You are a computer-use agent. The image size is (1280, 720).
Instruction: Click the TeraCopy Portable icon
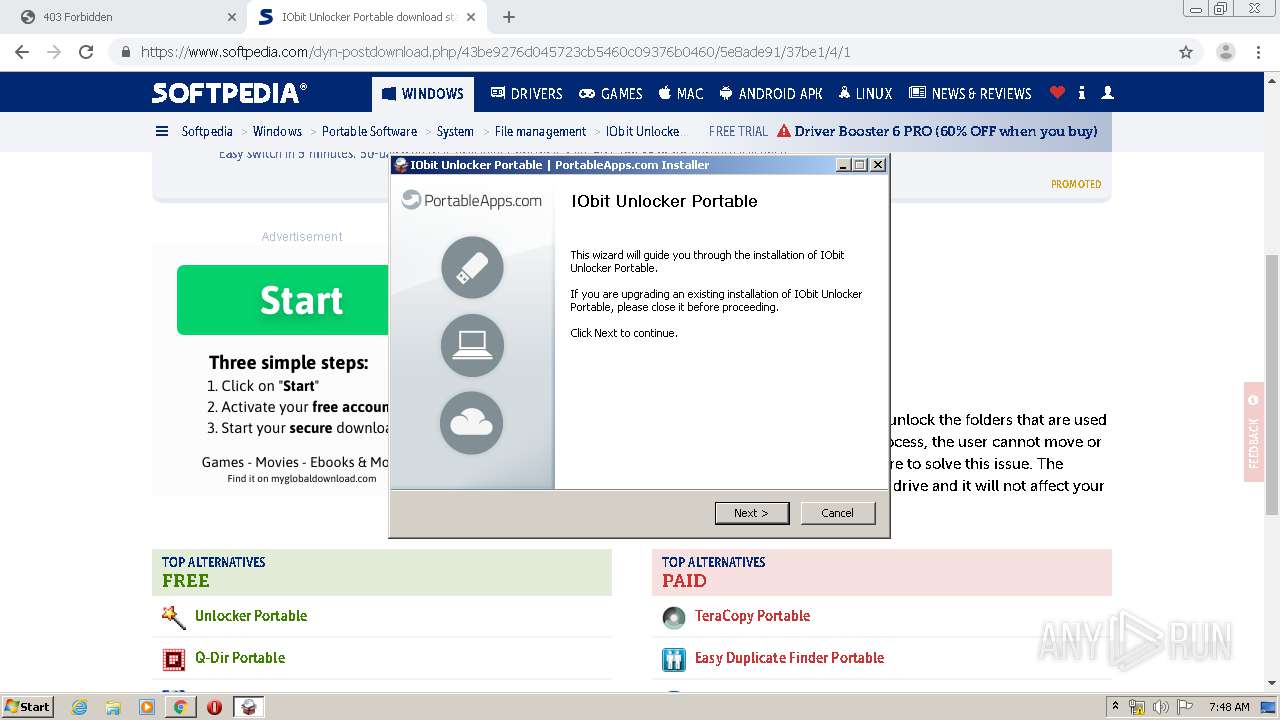tap(674, 617)
